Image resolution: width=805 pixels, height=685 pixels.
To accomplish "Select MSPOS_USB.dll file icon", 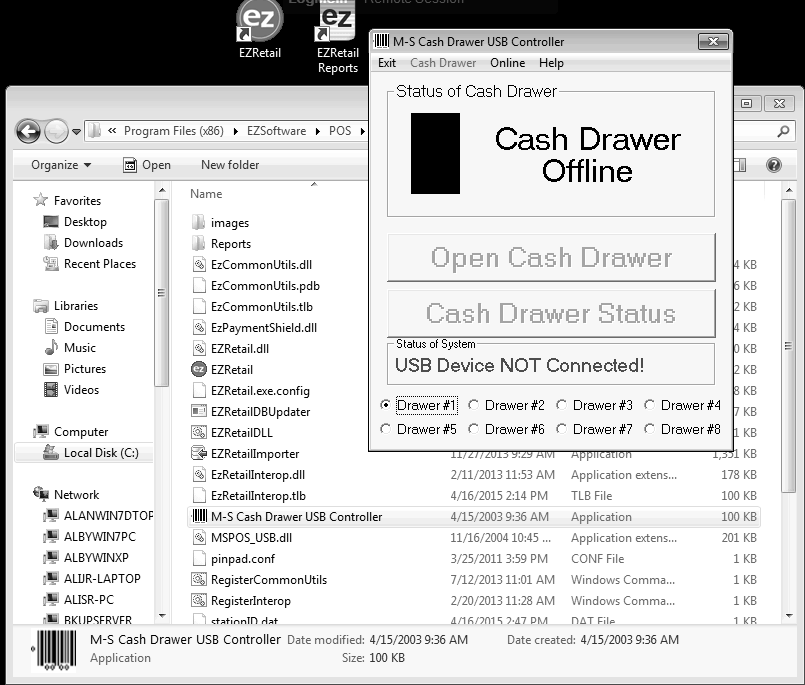I will (199, 538).
